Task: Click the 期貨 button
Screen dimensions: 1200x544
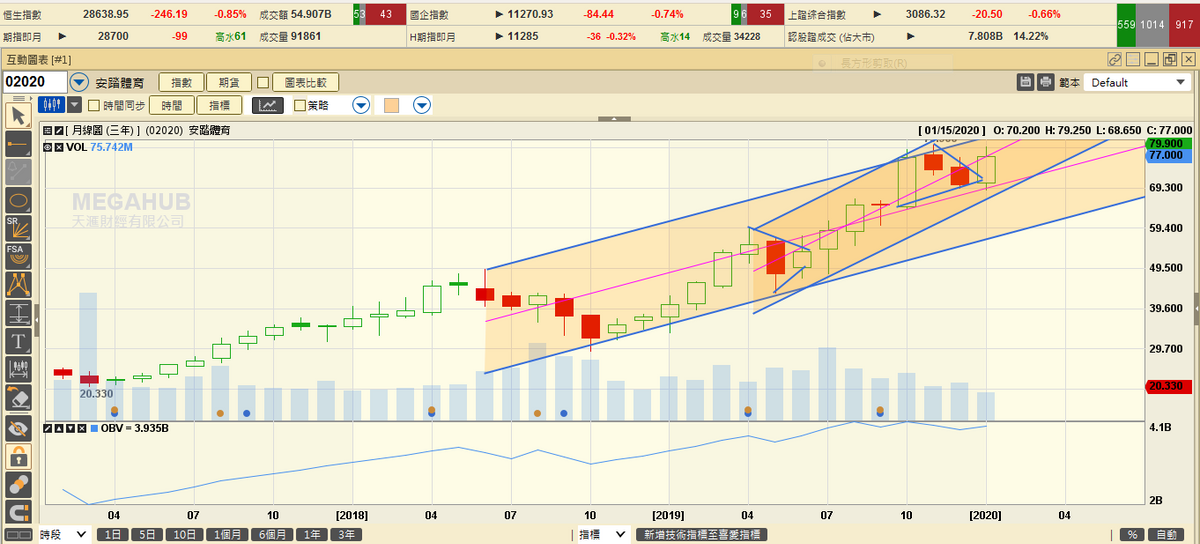Action: (x=229, y=83)
